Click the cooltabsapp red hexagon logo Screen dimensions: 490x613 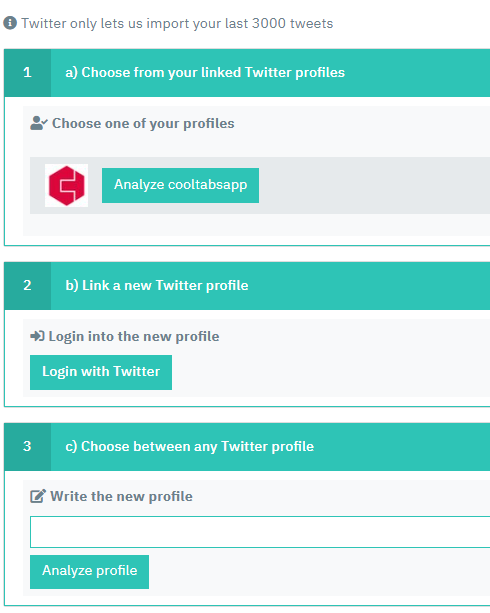click(66, 185)
